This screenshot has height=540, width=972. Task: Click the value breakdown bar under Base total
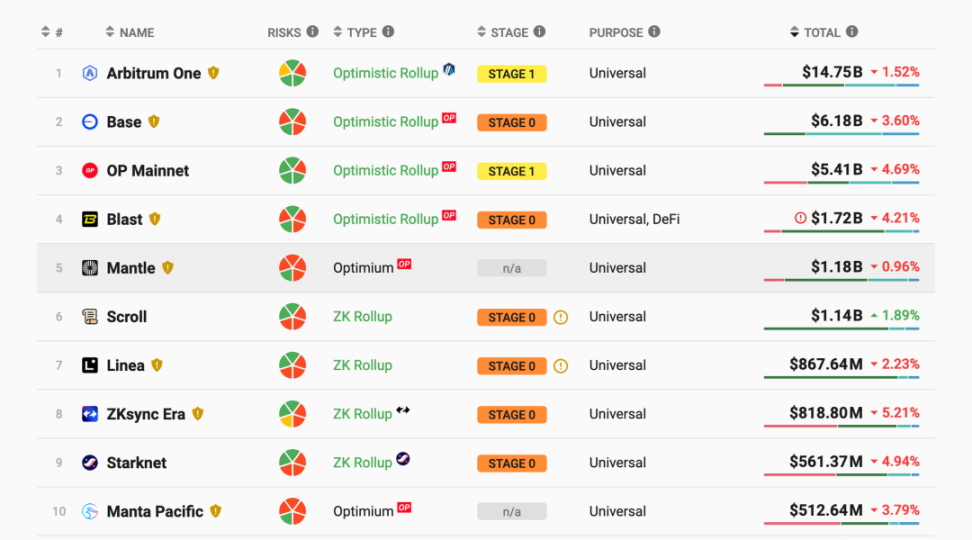coord(841,134)
